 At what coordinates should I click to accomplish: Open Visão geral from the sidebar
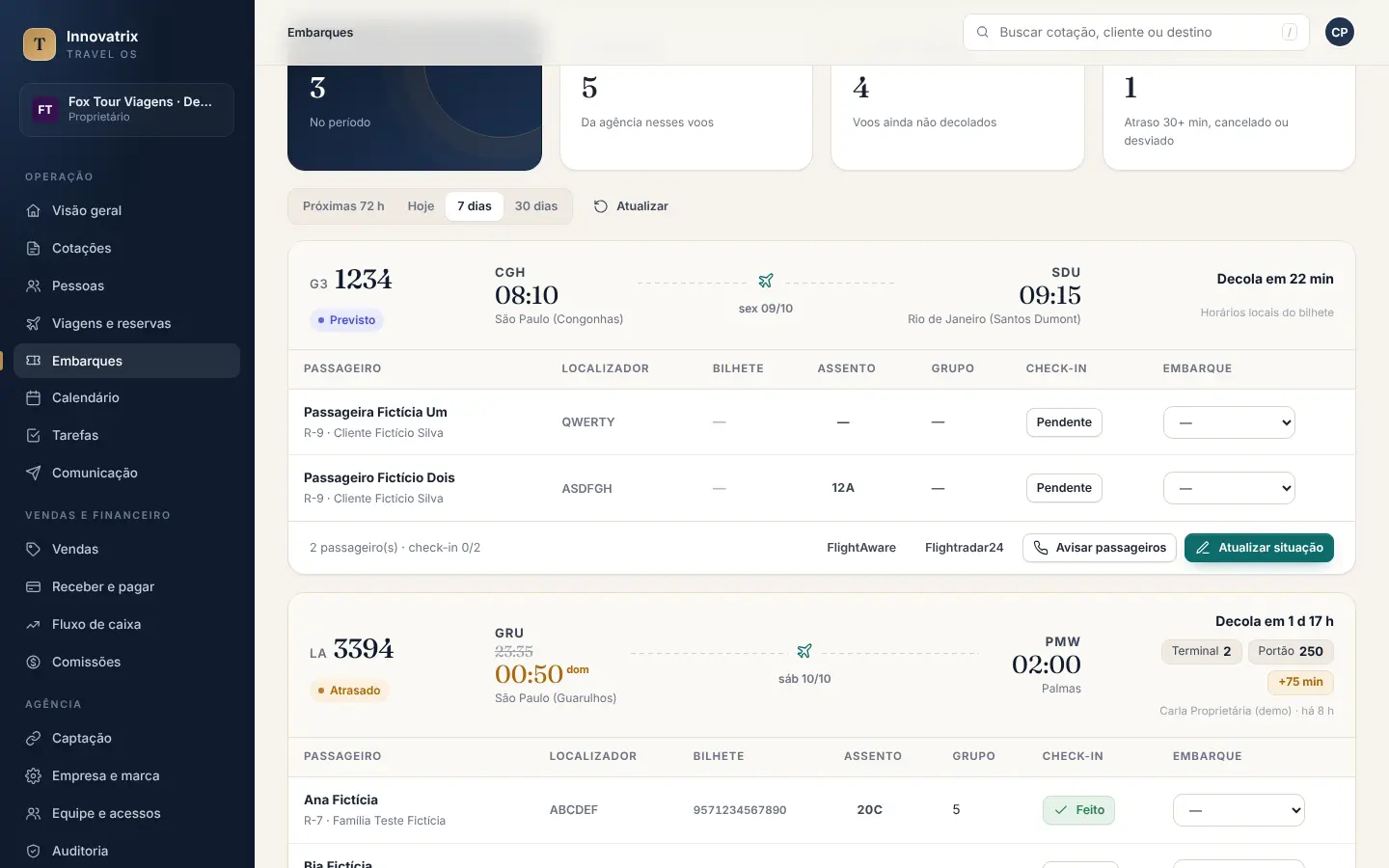(126, 210)
